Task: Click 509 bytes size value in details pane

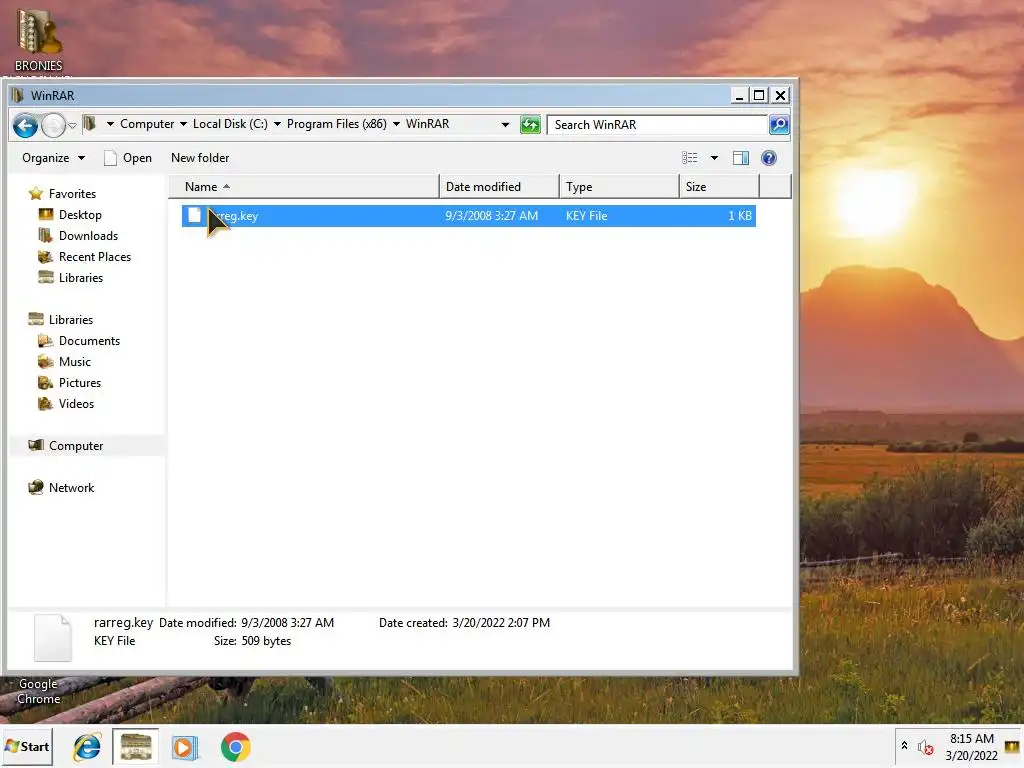Action: tap(266, 641)
